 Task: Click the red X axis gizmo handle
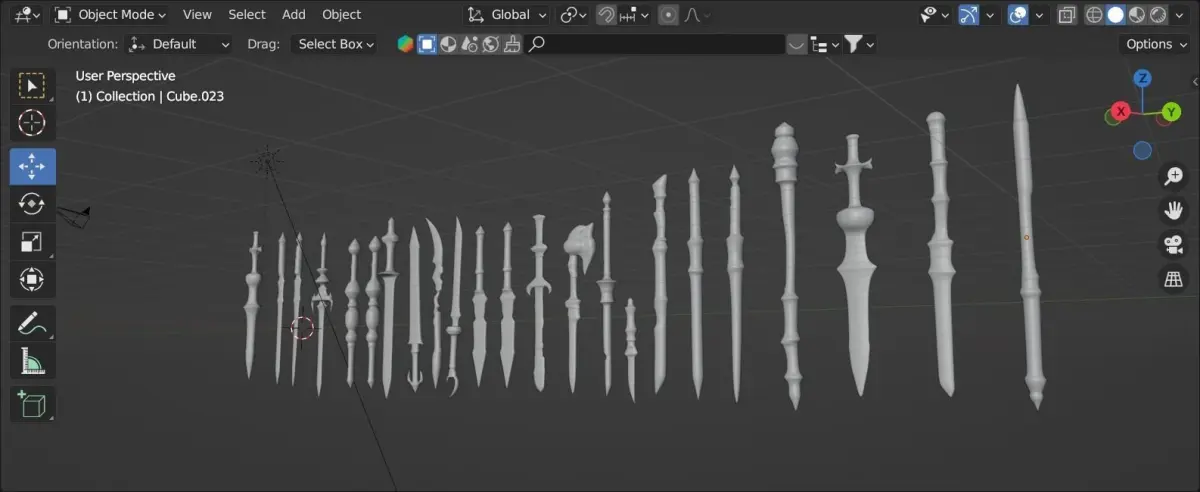pyautogui.click(x=1120, y=111)
